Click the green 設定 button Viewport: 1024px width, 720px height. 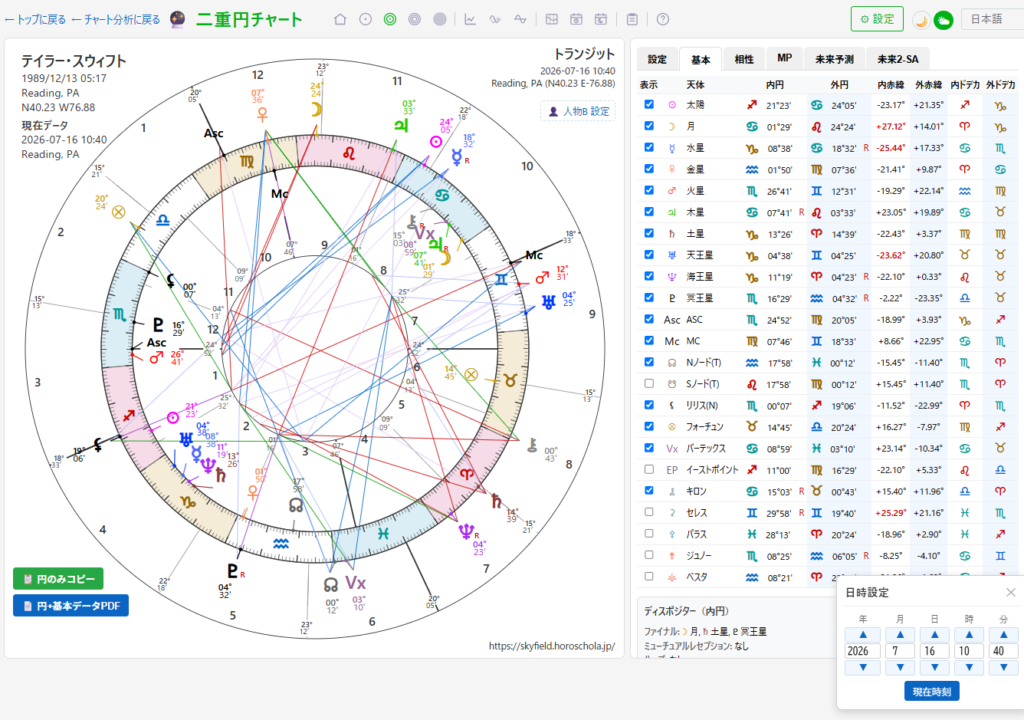tap(876, 19)
